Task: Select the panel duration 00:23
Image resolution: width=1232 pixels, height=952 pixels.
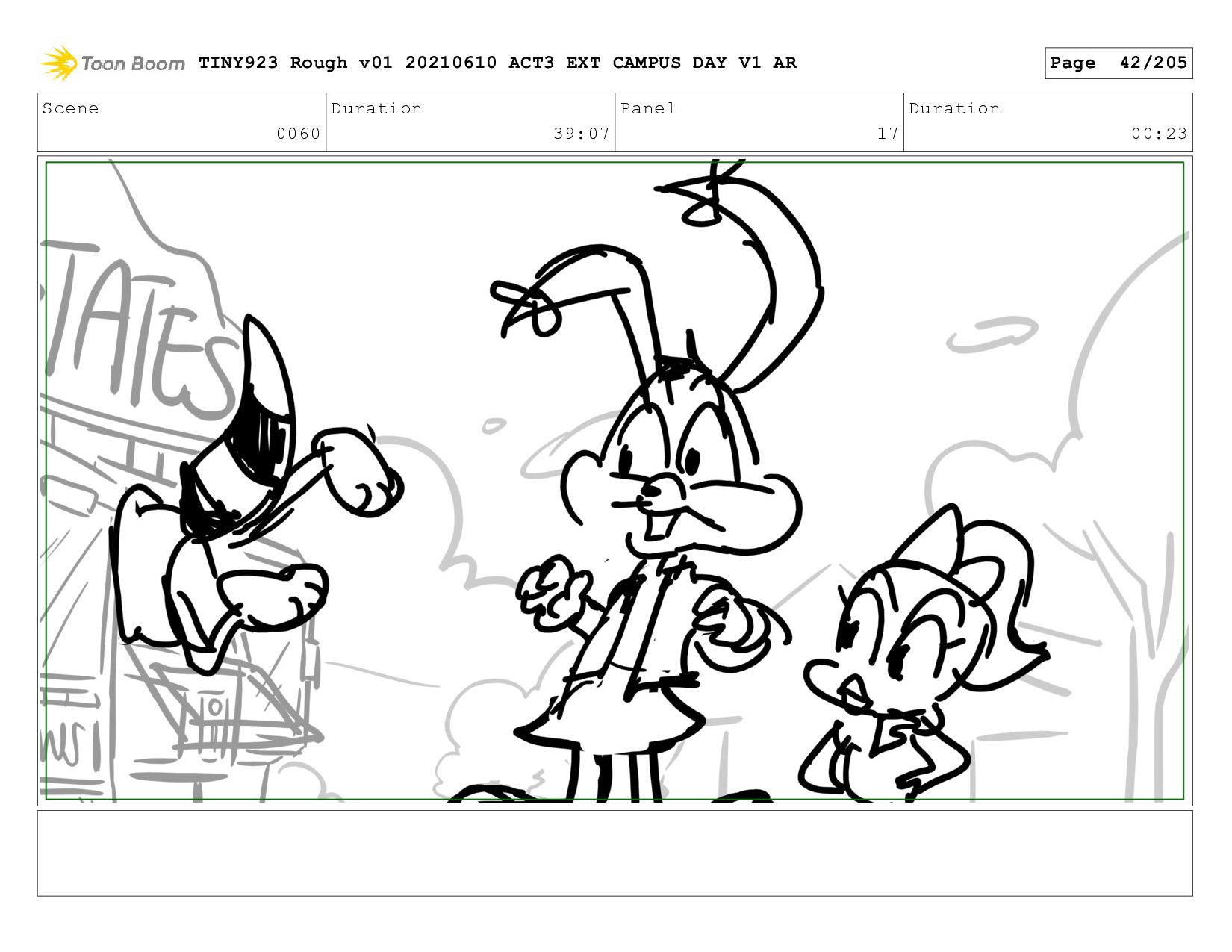Action: [x=1159, y=134]
